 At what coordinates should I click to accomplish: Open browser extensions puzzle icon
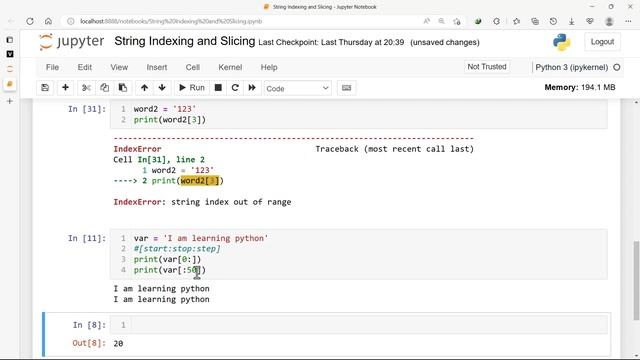coord(496,21)
